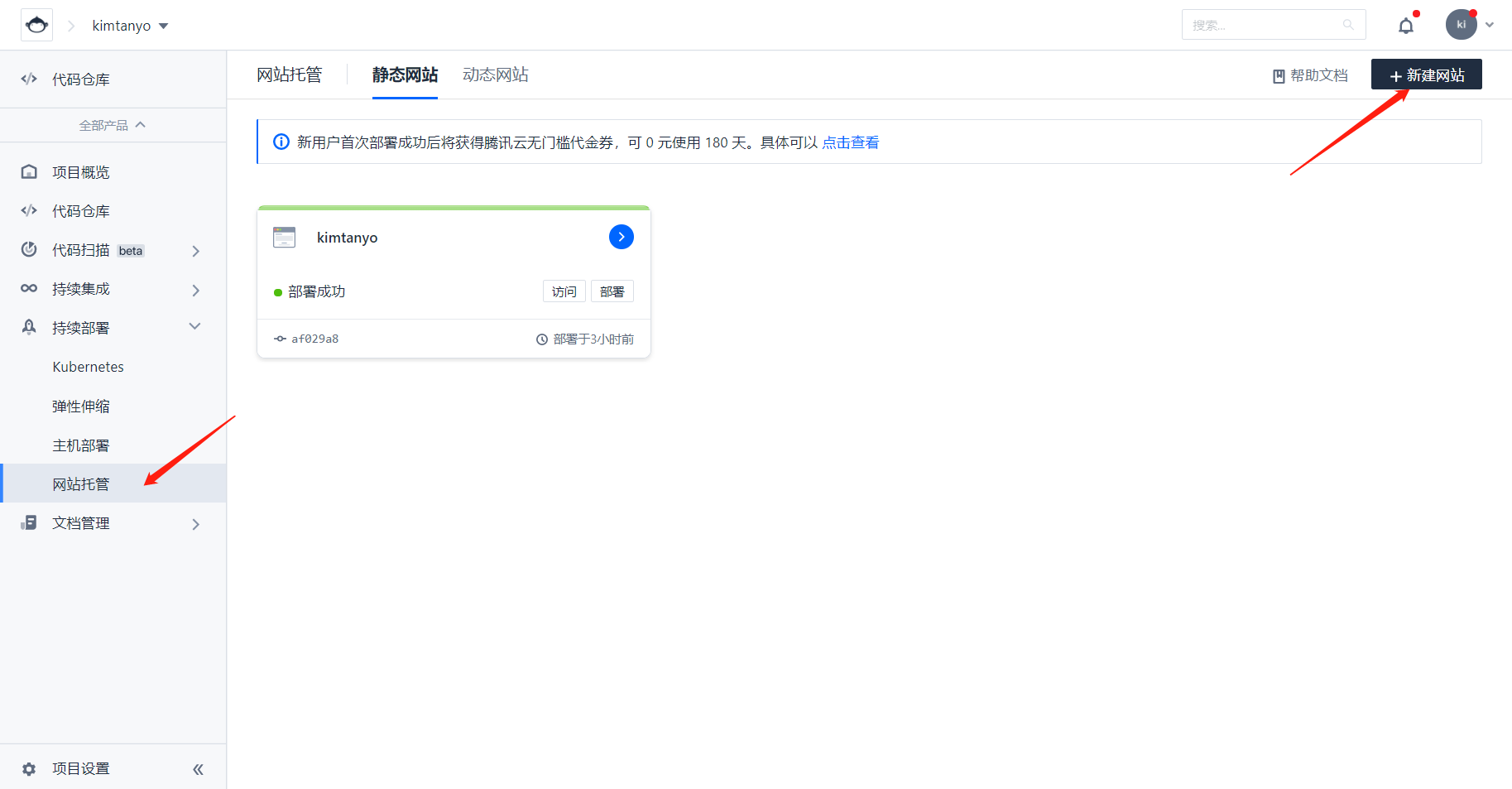Click the 新建网站 button
The image size is (1512, 789).
click(x=1427, y=75)
